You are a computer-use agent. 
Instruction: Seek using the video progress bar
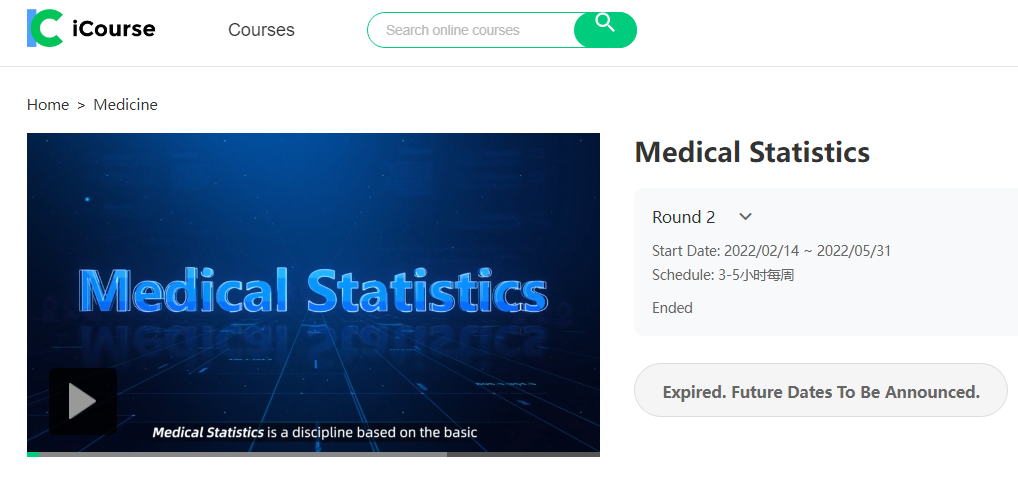click(x=300, y=454)
